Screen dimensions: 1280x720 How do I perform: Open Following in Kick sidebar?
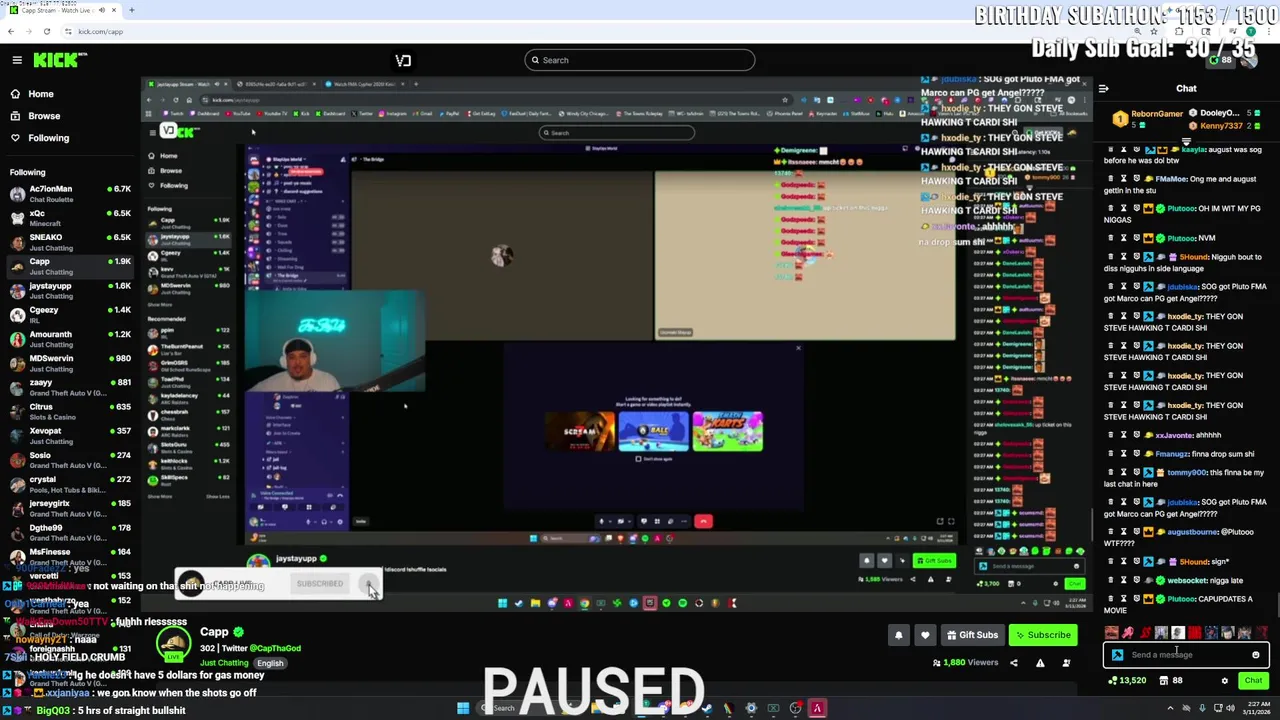click(48, 138)
